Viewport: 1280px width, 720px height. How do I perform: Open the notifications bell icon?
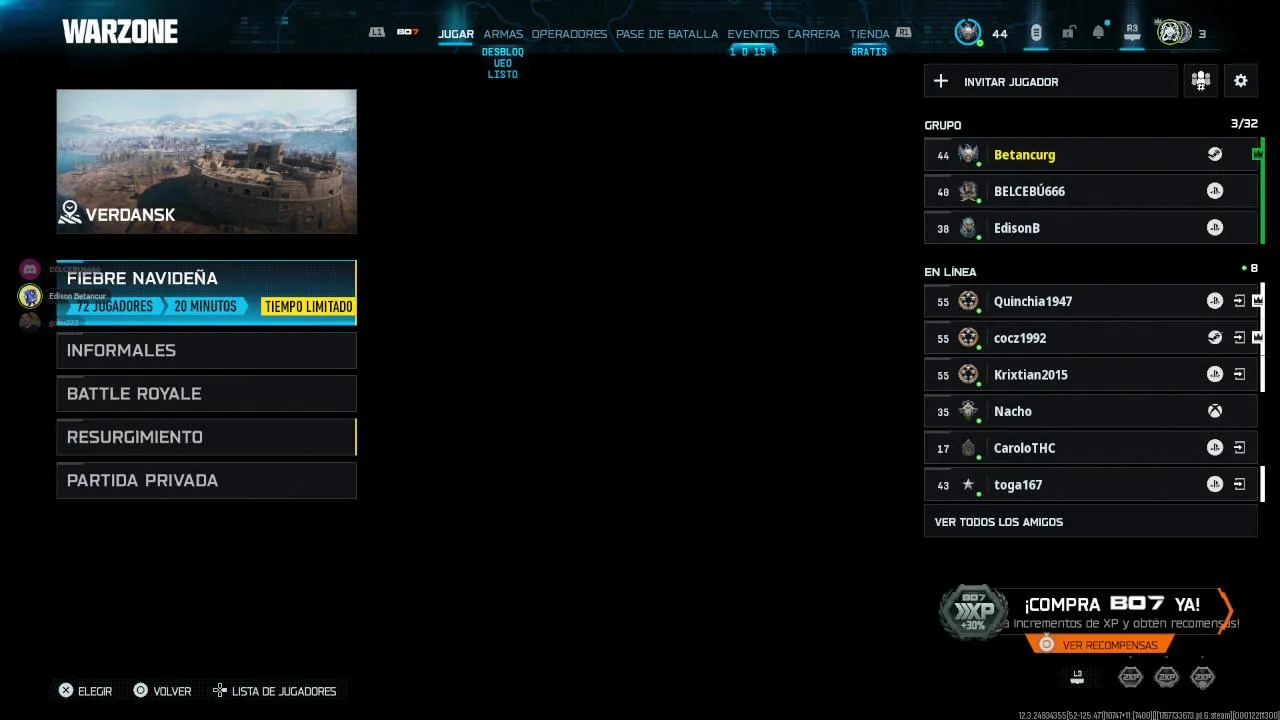pyautogui.click(x=1099, y=32)
